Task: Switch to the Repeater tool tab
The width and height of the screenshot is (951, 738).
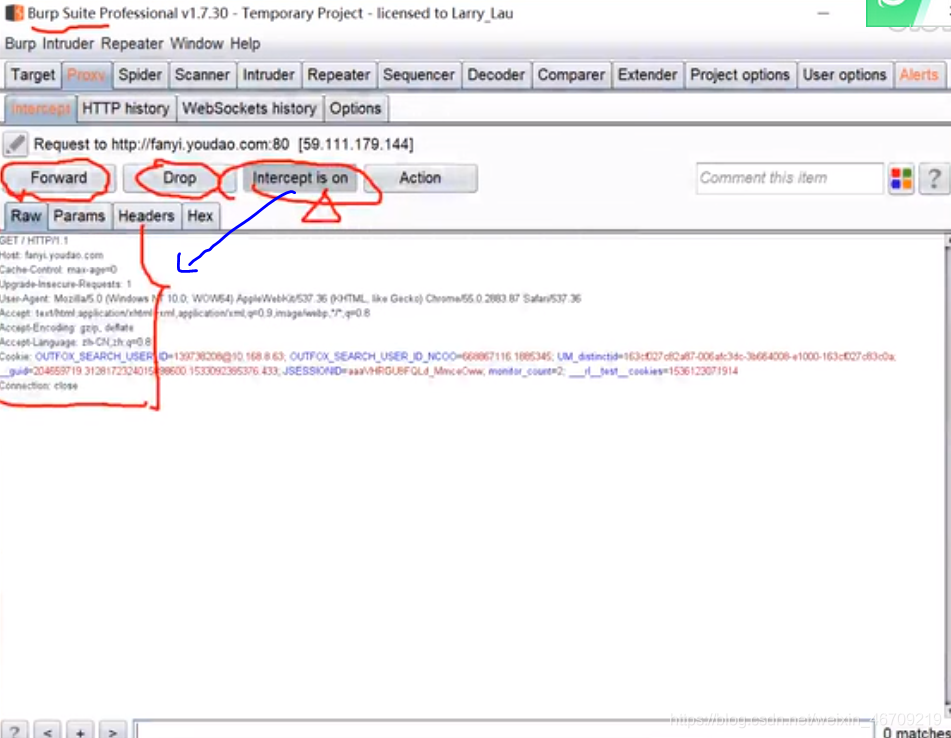Action: pyautogui.click(x=338, y=75)
